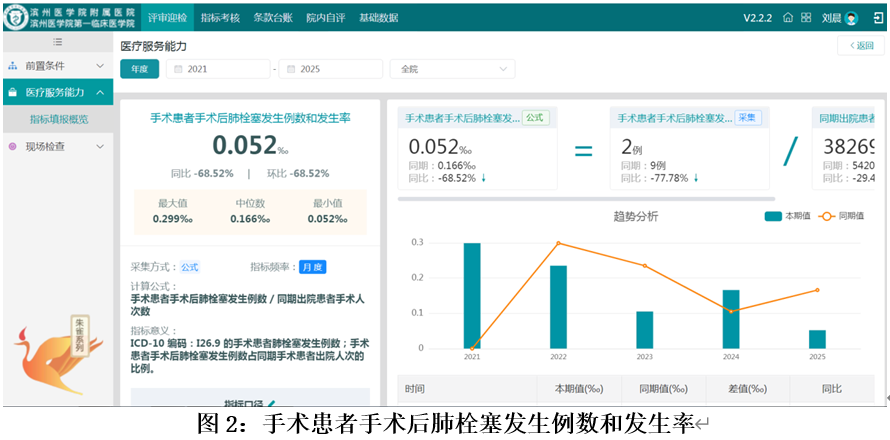Image resolution: width=890 pixels, height=440 pixels.
Task: Open the 条款台账 tab
Action: (272, 17)
